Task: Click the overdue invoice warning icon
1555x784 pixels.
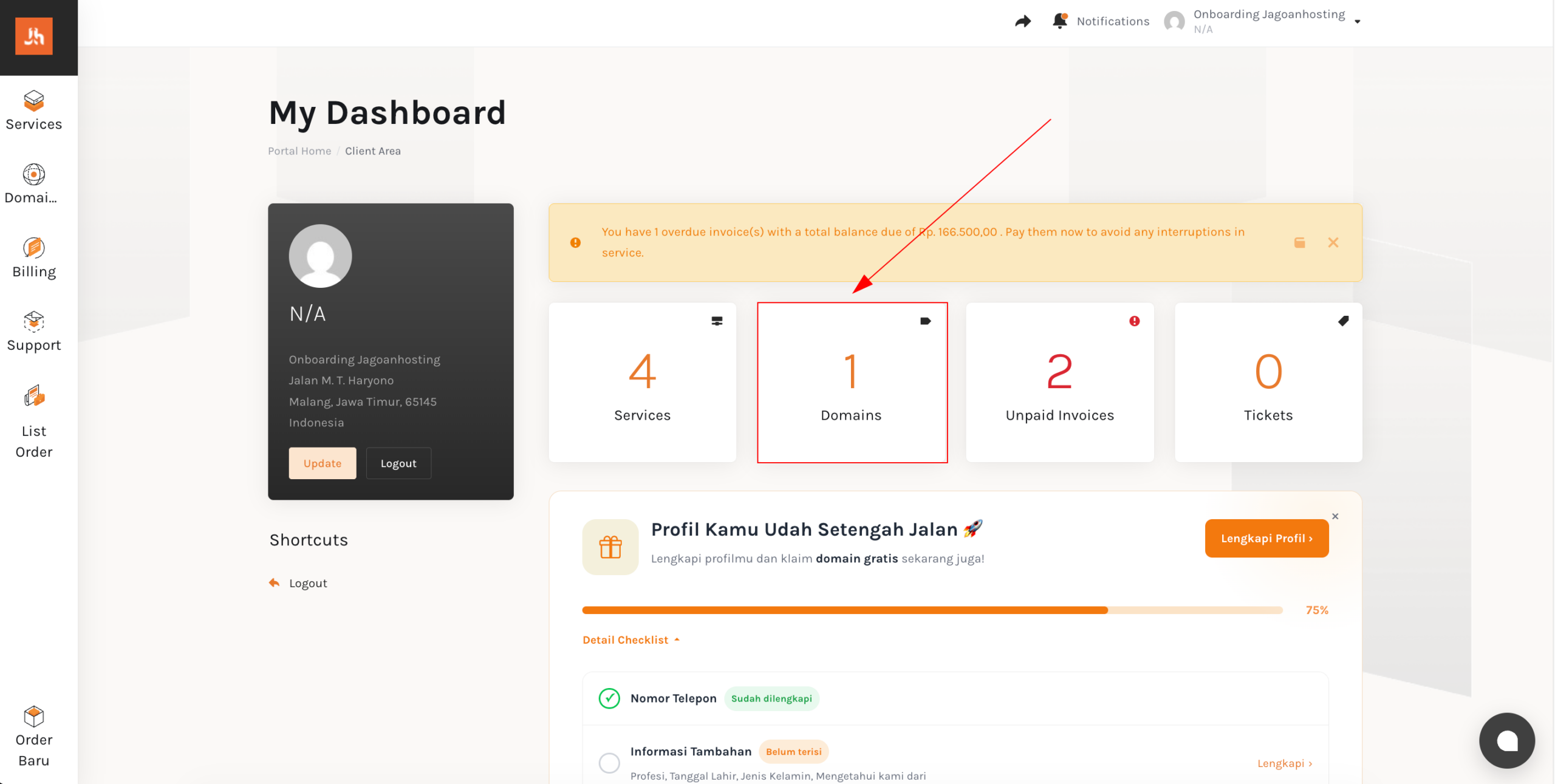Action: [x=575, y=242]
